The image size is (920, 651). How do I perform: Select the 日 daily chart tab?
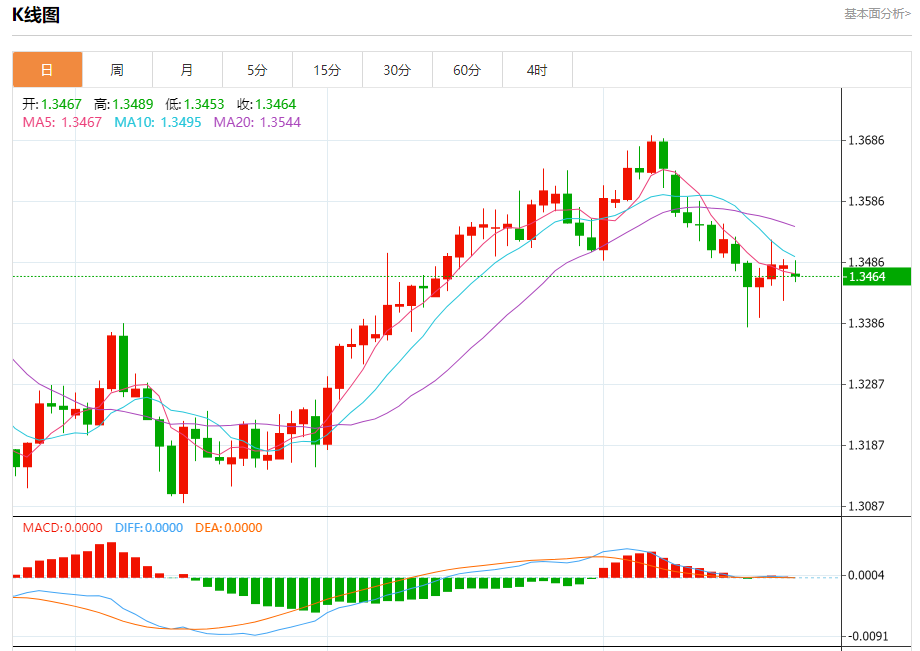[x=48, y=70]
